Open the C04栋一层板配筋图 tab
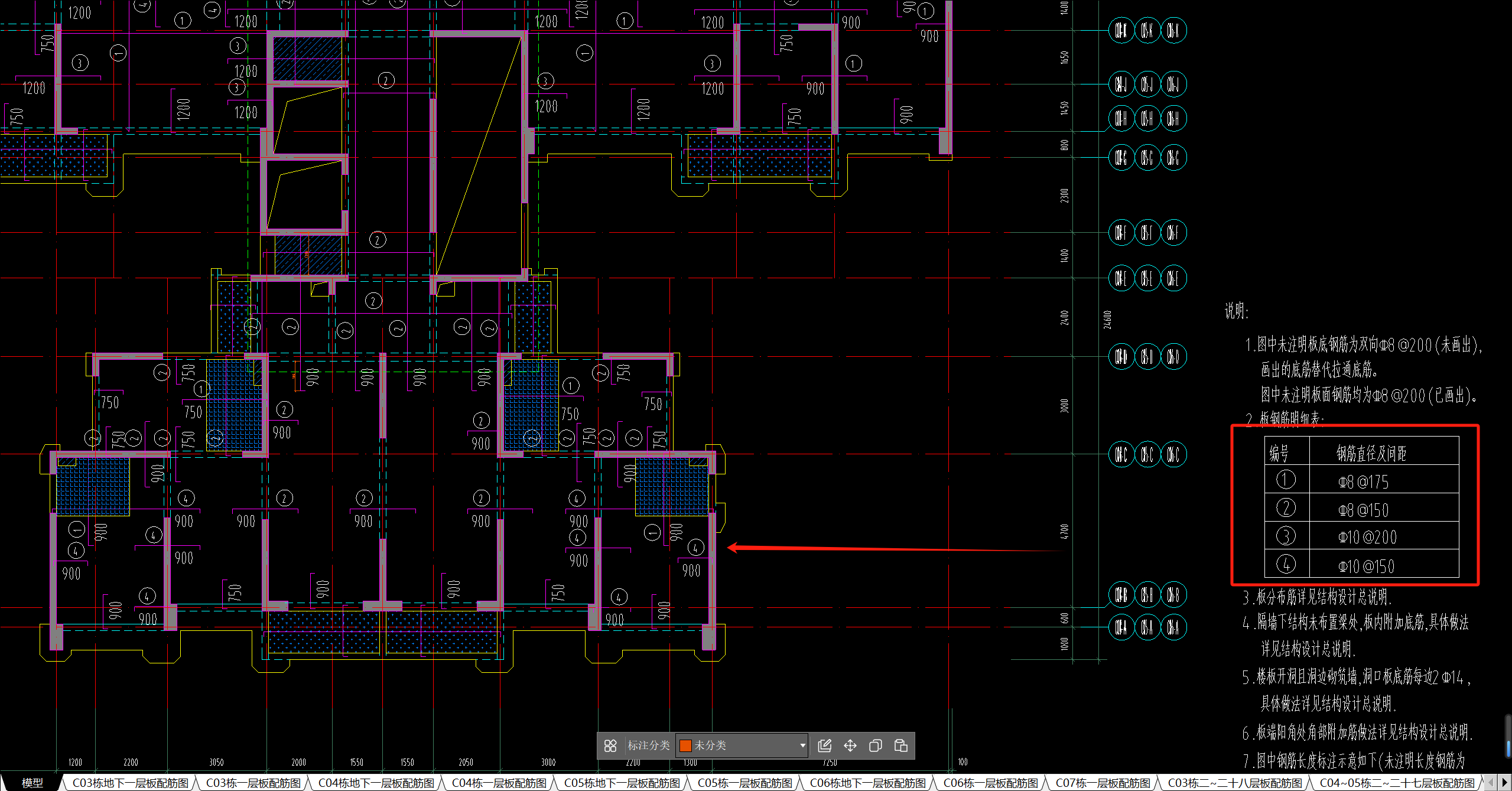 (499, 783)
